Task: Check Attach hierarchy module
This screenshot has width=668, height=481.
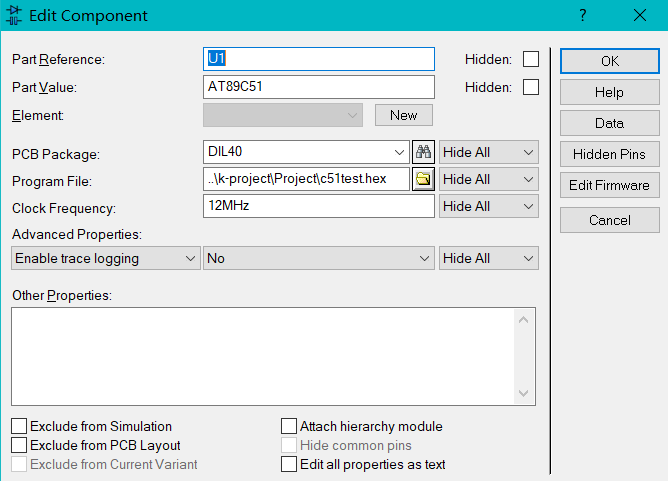Action: coord(289,426)
